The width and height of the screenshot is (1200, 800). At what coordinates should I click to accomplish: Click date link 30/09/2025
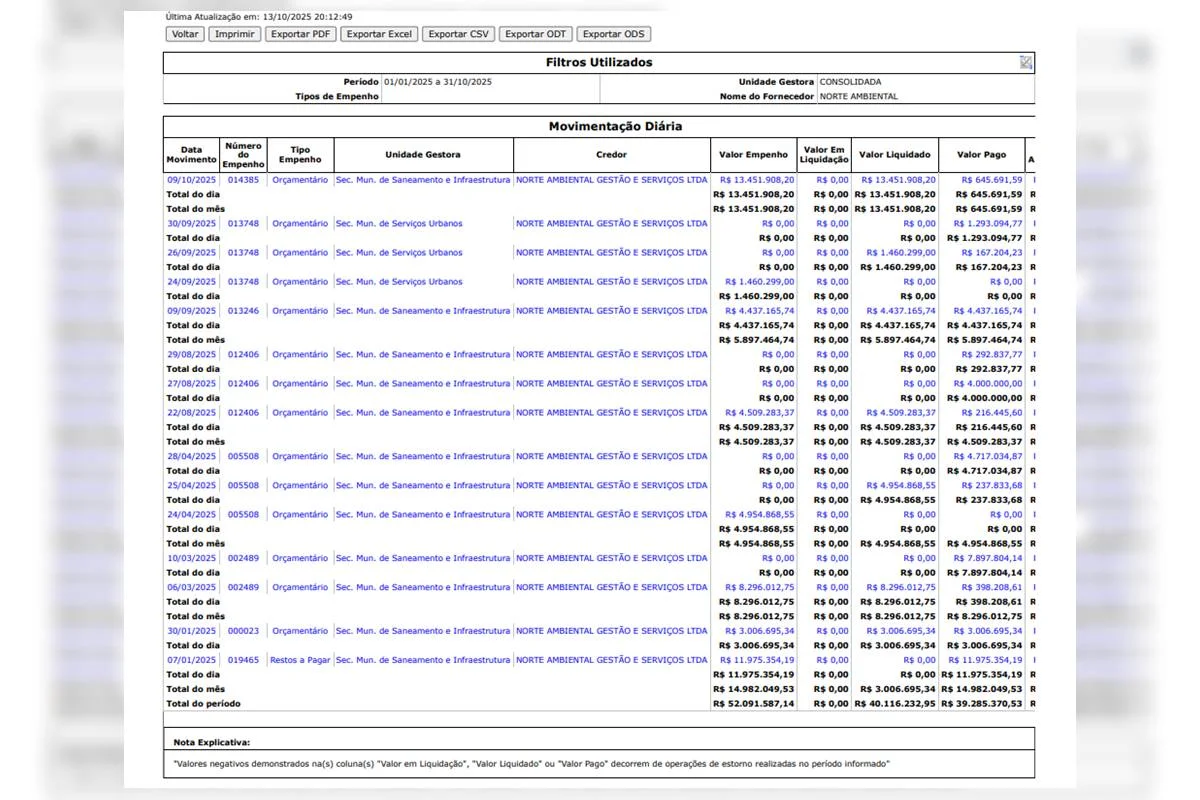[x=191, y=224]
